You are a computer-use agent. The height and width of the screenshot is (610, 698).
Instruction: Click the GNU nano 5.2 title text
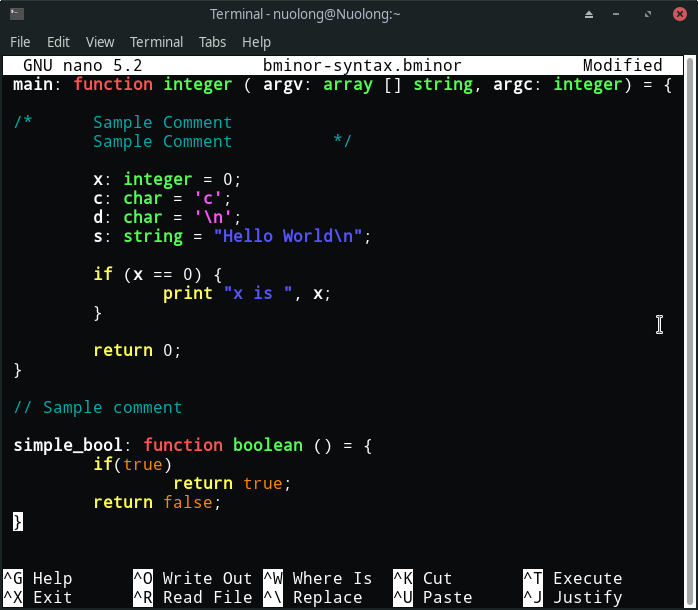[x=83, y=65]
